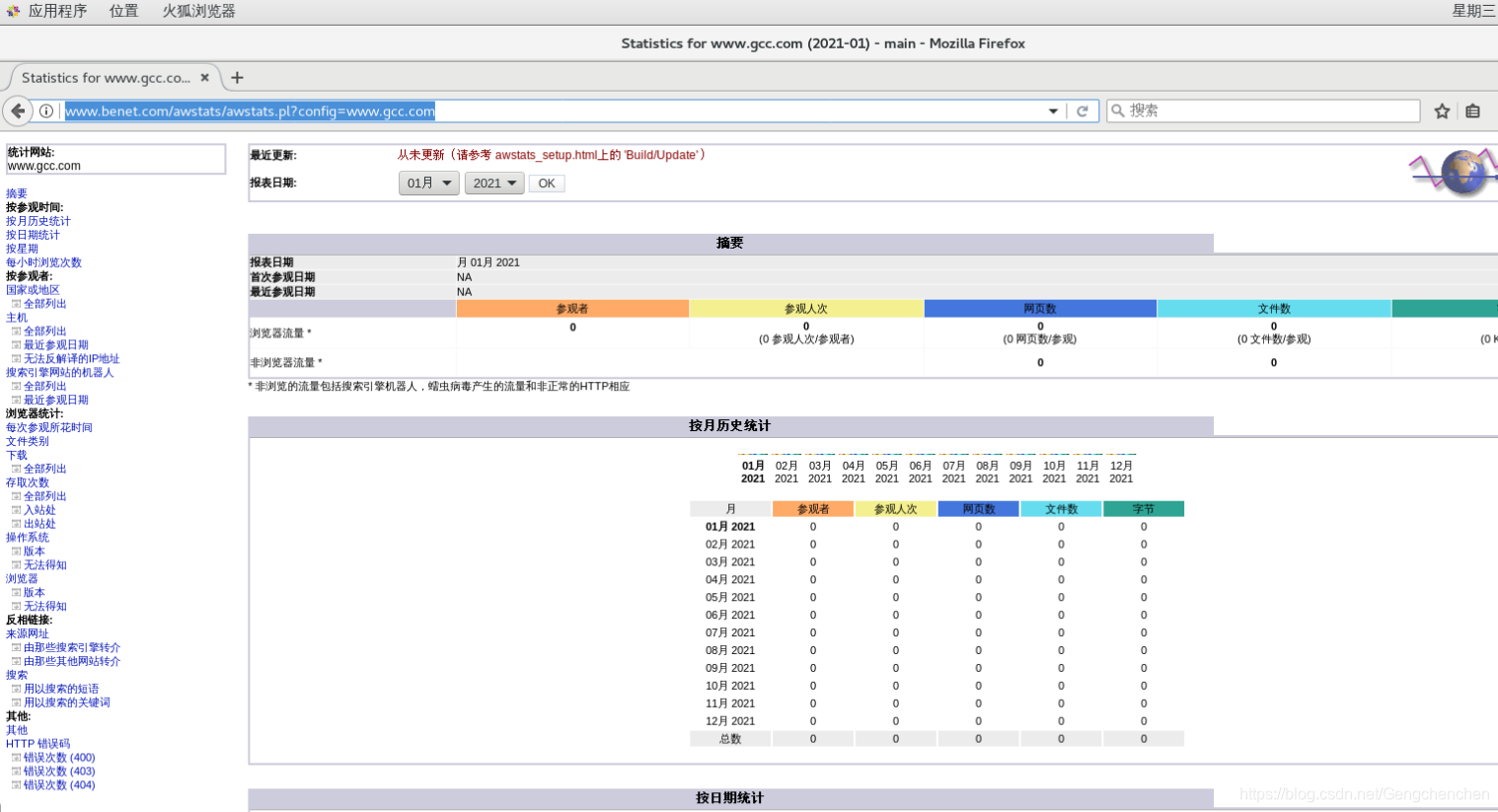Open 错误次数 (403) link
The width and height of the screenshot is (1498, 812).
point(59,772)
